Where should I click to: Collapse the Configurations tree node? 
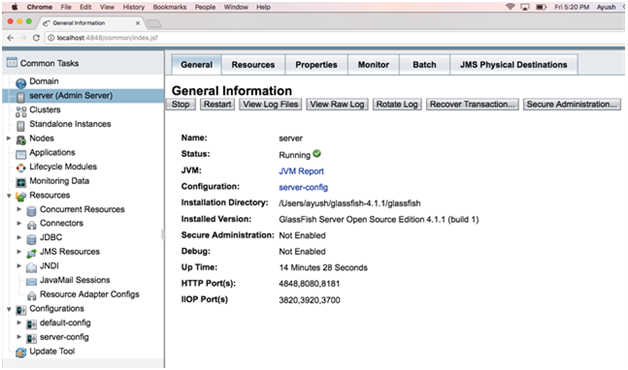[x=9, y=309]
